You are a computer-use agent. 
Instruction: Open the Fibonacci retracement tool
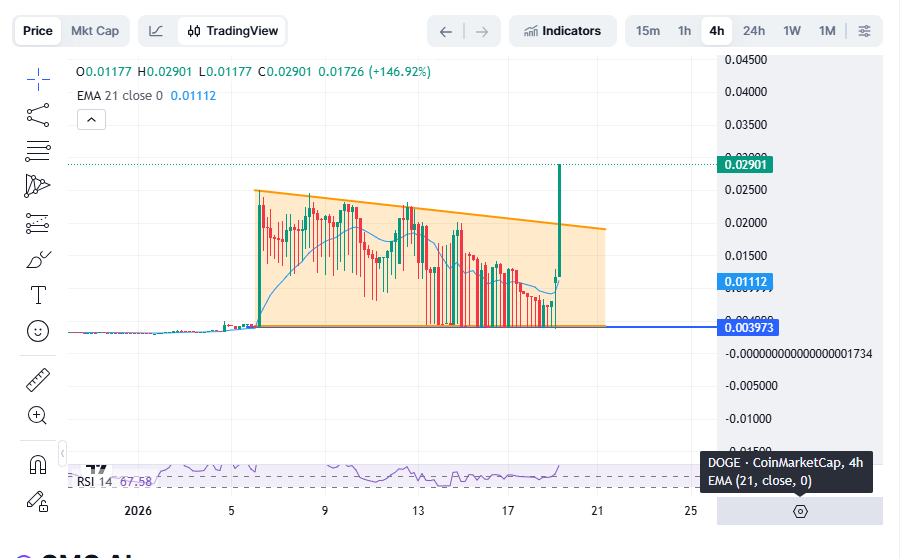coord(38,151)
